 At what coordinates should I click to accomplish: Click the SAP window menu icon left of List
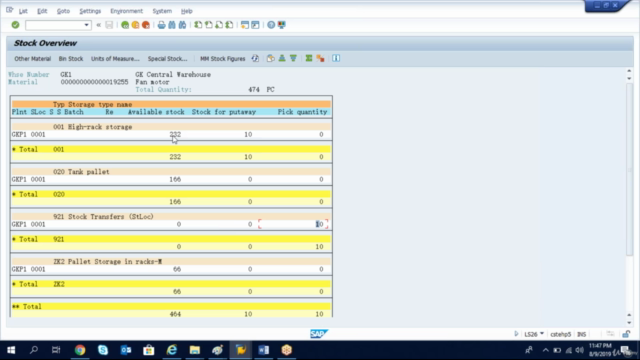tap(10, 10)
